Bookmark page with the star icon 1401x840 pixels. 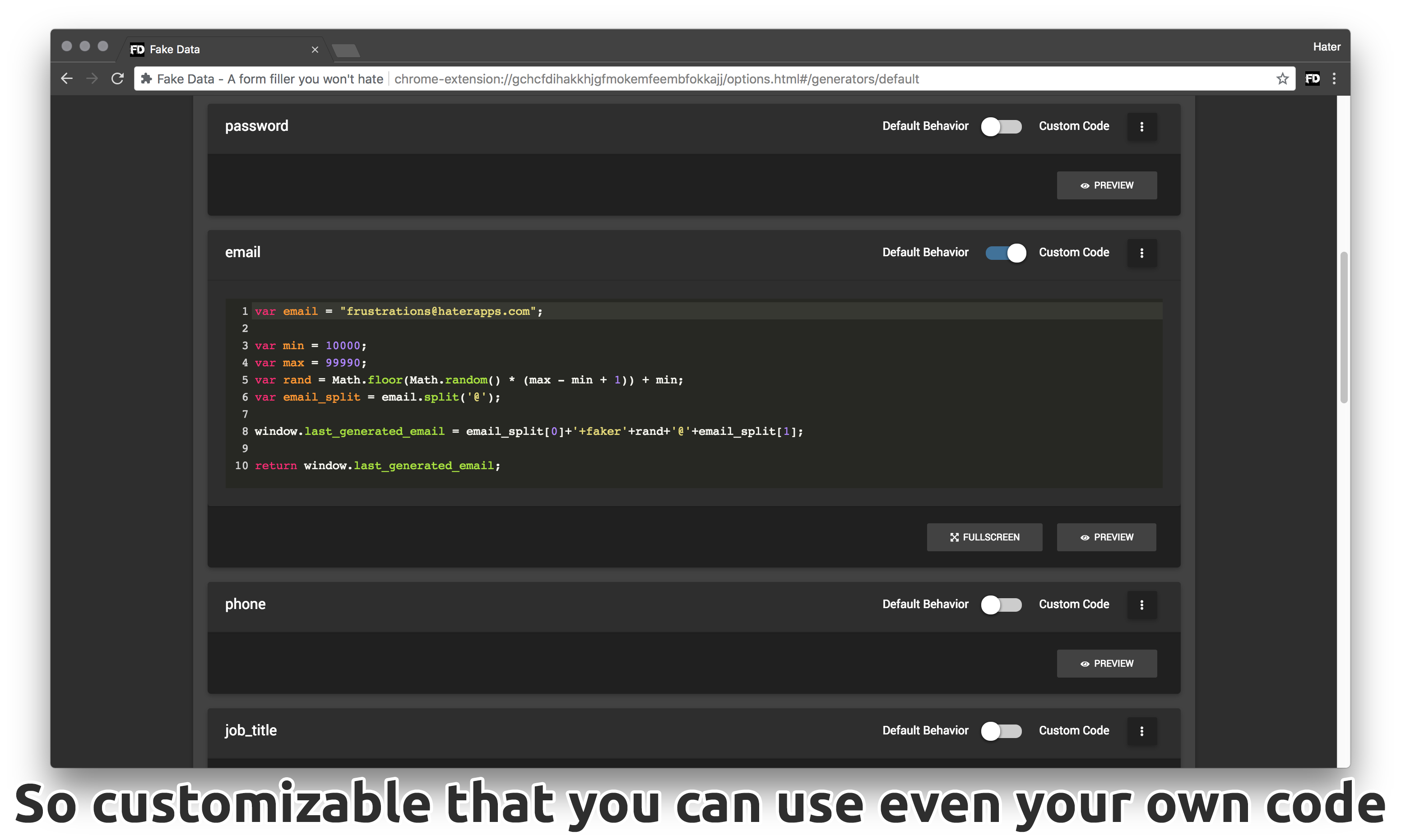coord(1283,78)
